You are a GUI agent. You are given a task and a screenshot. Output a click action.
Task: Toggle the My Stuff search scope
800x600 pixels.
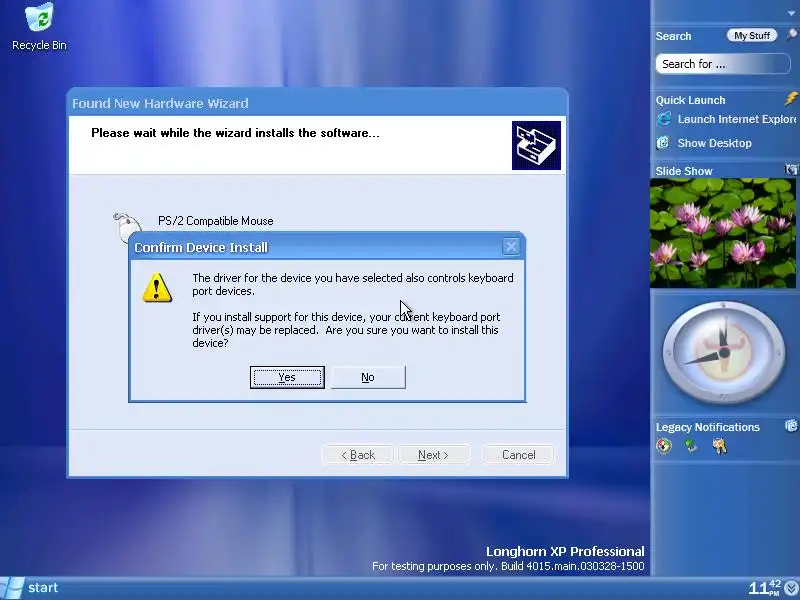click(752, 36)
